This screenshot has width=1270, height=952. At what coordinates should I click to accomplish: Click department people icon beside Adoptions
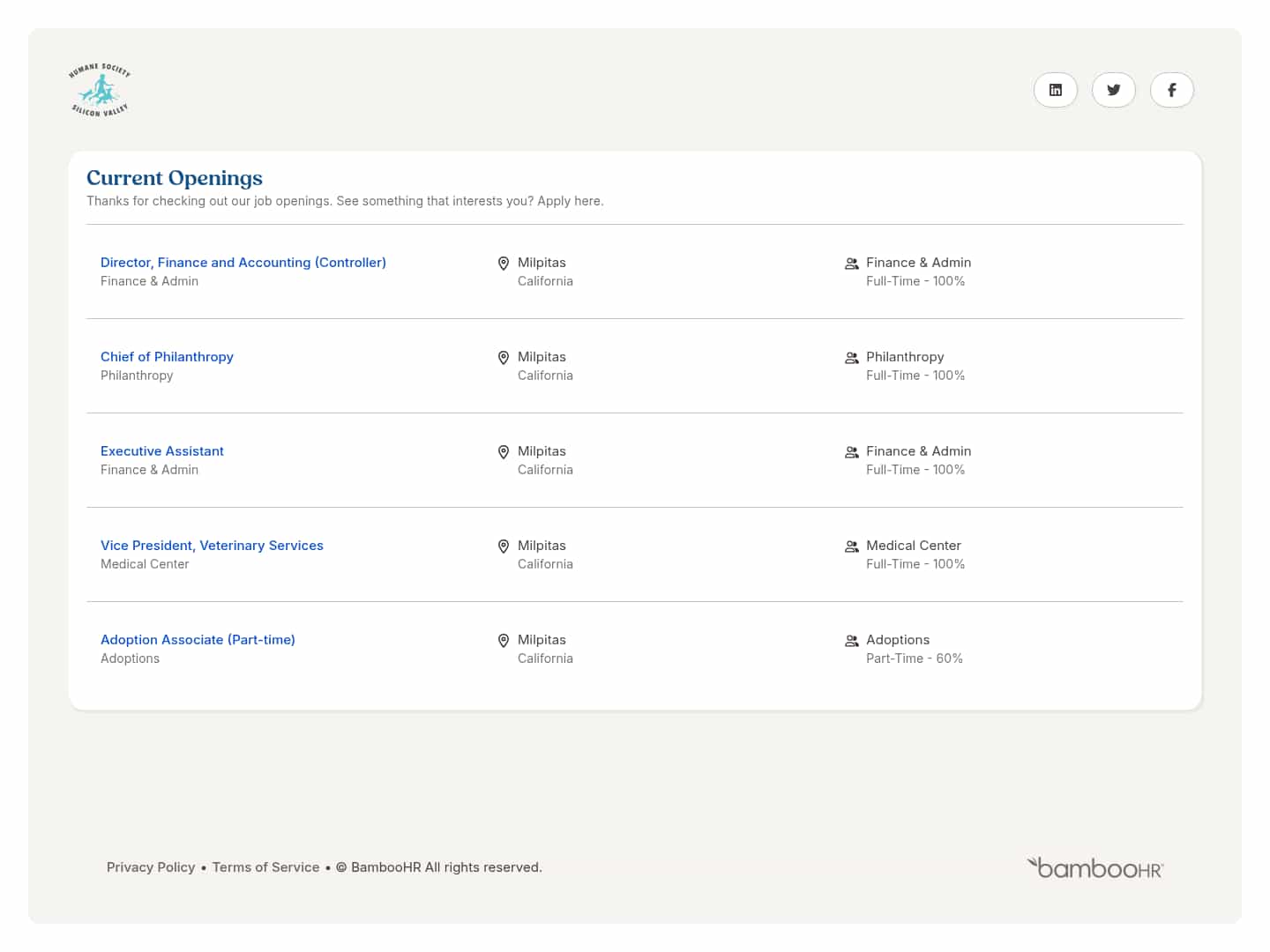[x=852, y=641]
